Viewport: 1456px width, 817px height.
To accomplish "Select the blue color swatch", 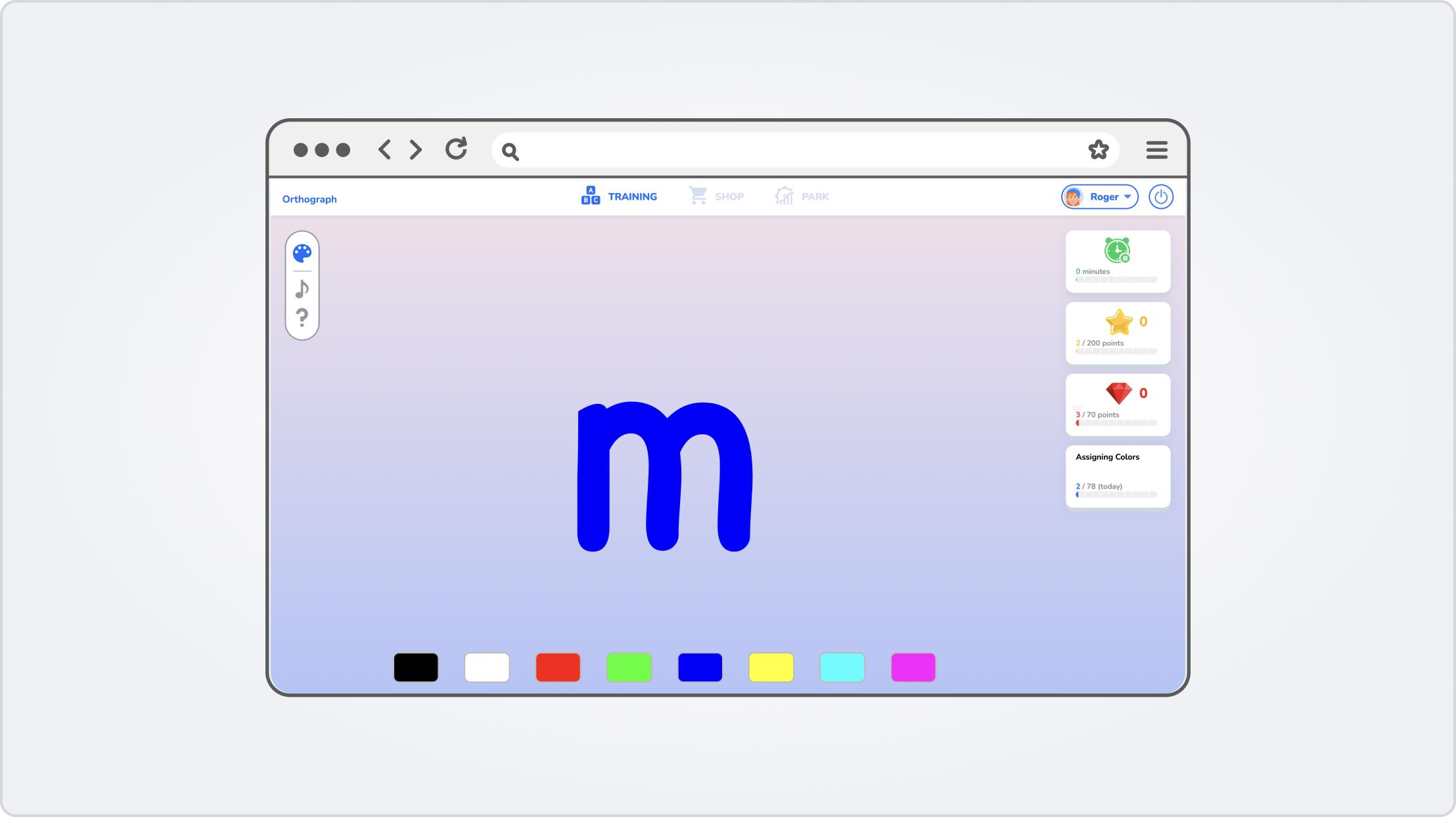I will [x=700, y=667].
